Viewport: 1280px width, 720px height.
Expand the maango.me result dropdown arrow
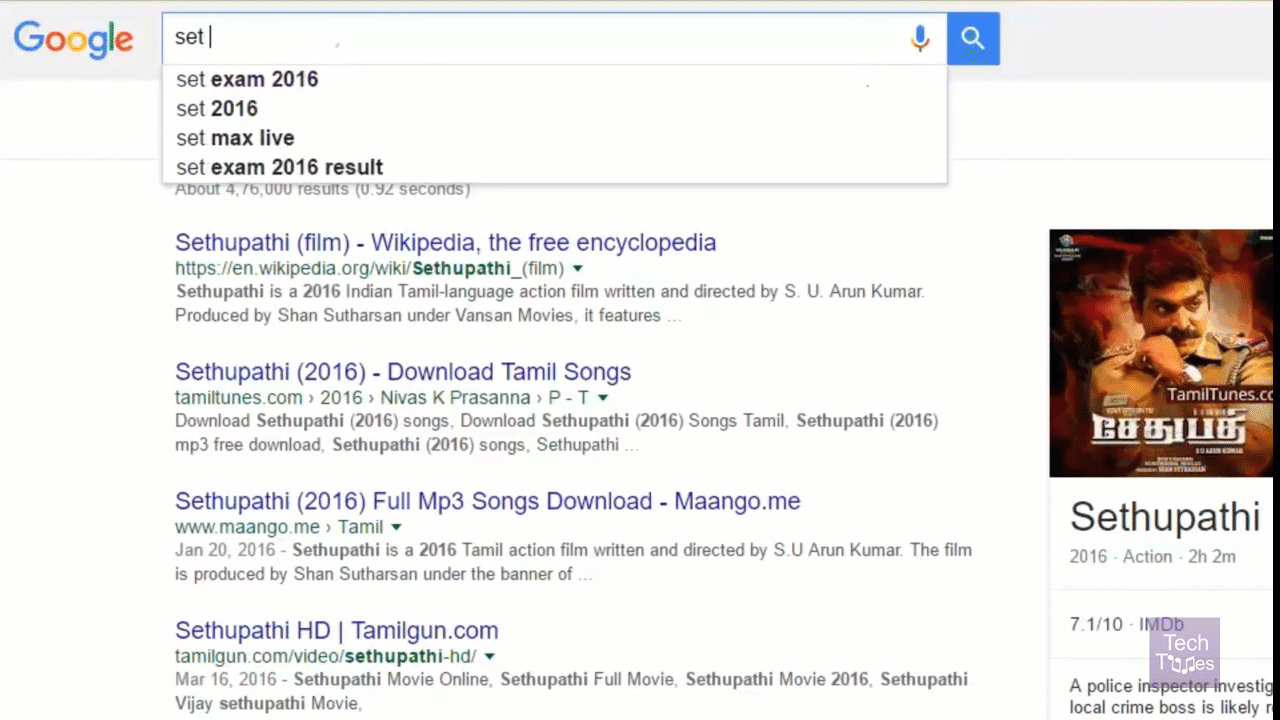[x=396, y=527]
